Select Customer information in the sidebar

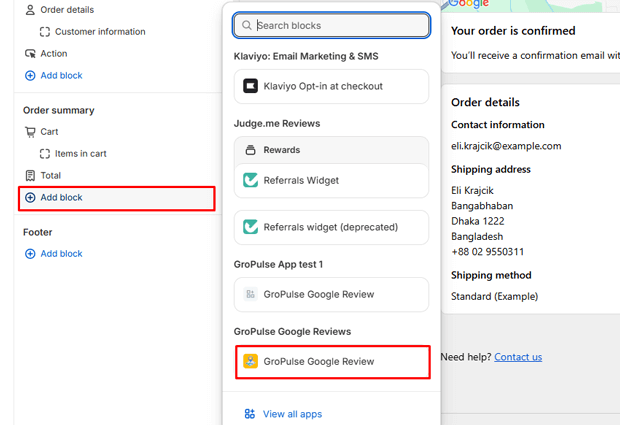99,32
